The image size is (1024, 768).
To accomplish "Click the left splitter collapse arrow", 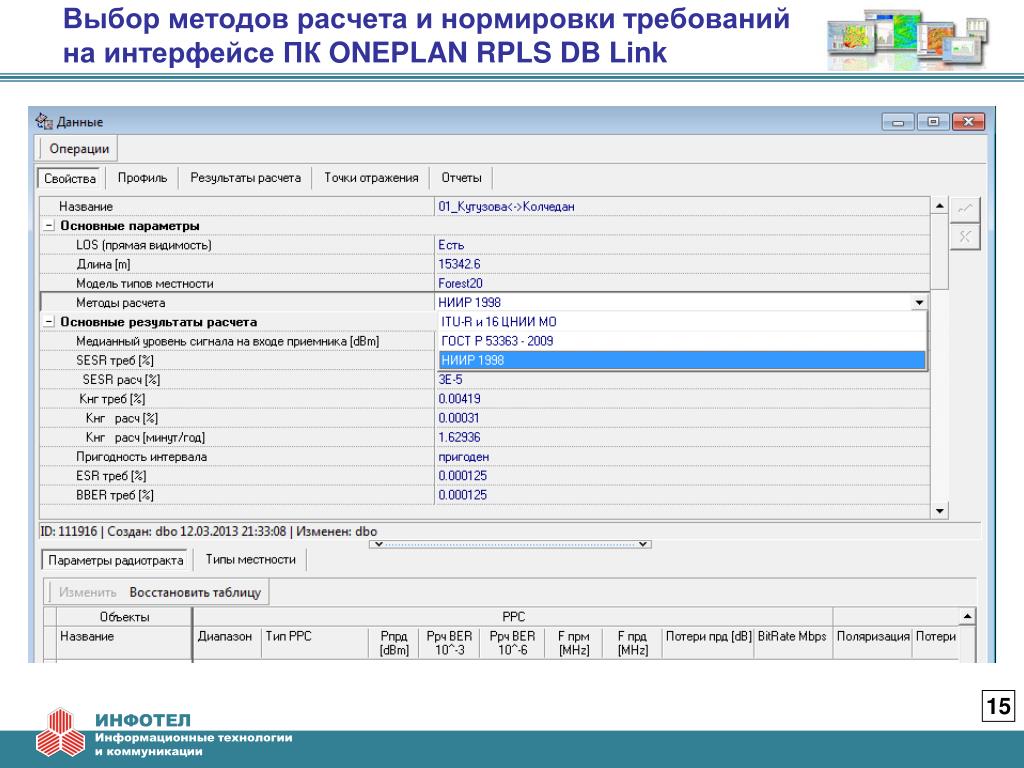I will pos(378,545).
